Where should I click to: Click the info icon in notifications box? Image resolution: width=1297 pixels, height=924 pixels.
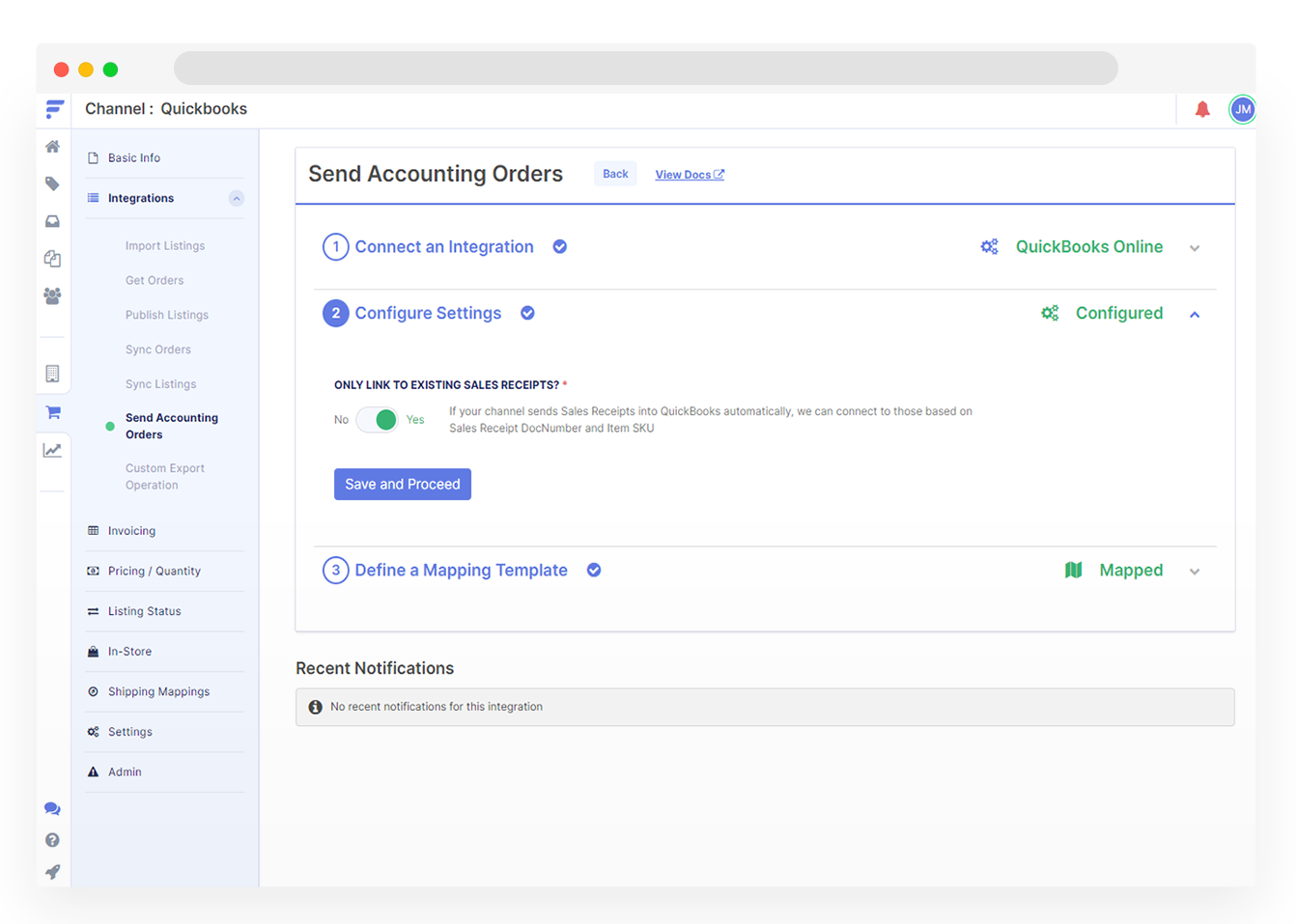point(315,707)
